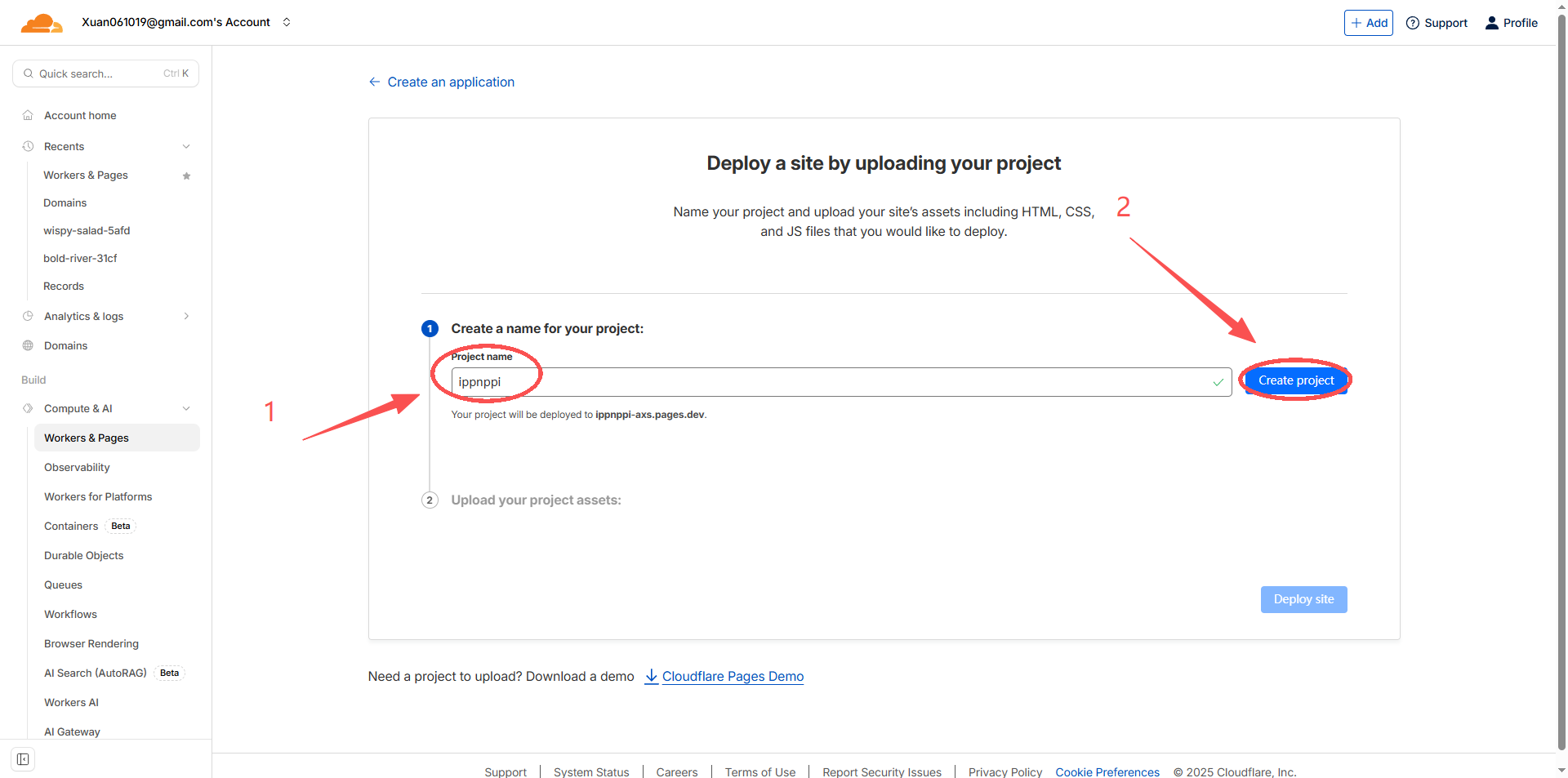Viewport: 1568px width, 778px height.
Task: Click the Compute & AI icon
Action: (28, 408)
